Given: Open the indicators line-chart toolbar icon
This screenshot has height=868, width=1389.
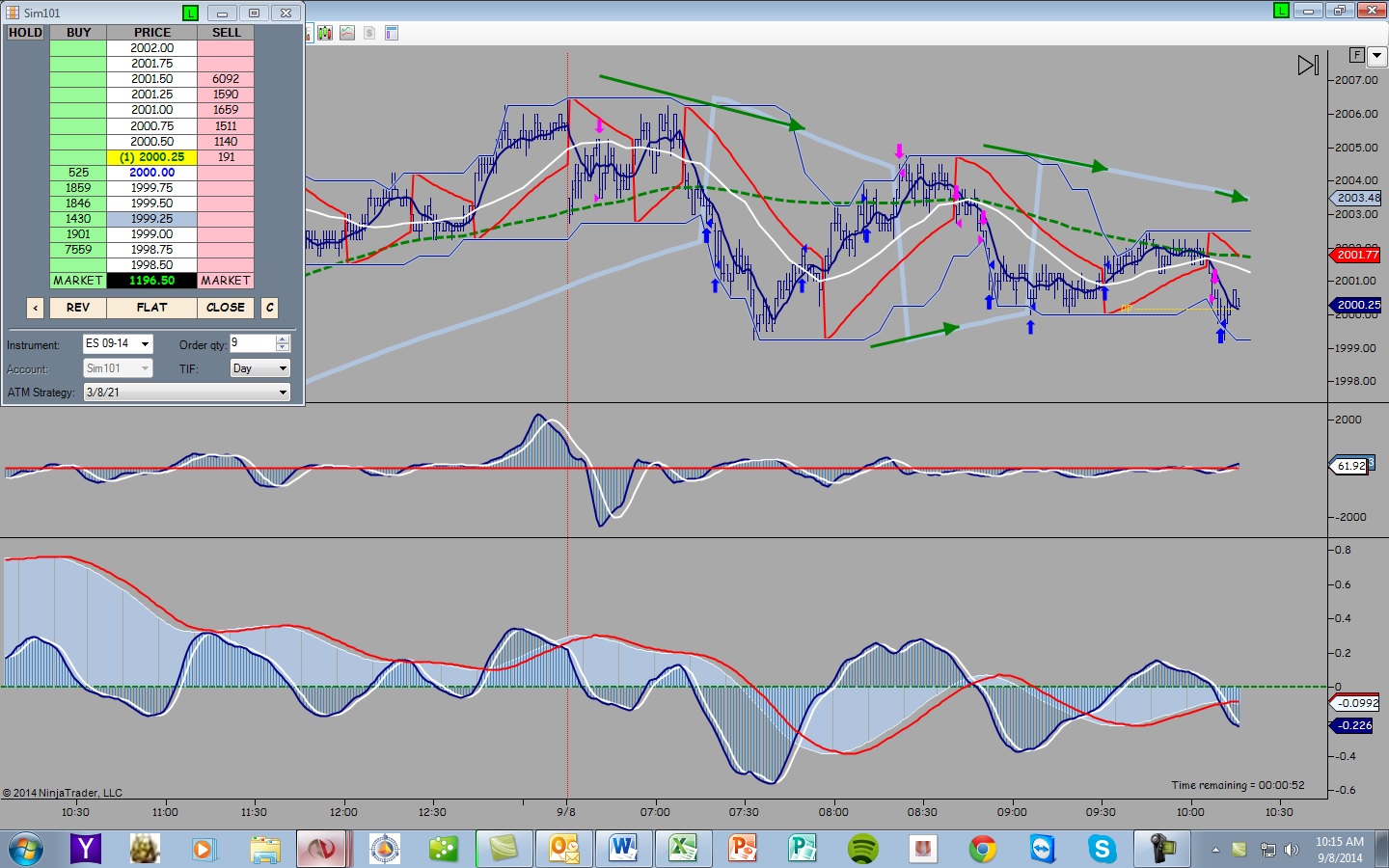Looking at the screenshot, I should coord(347,33).
